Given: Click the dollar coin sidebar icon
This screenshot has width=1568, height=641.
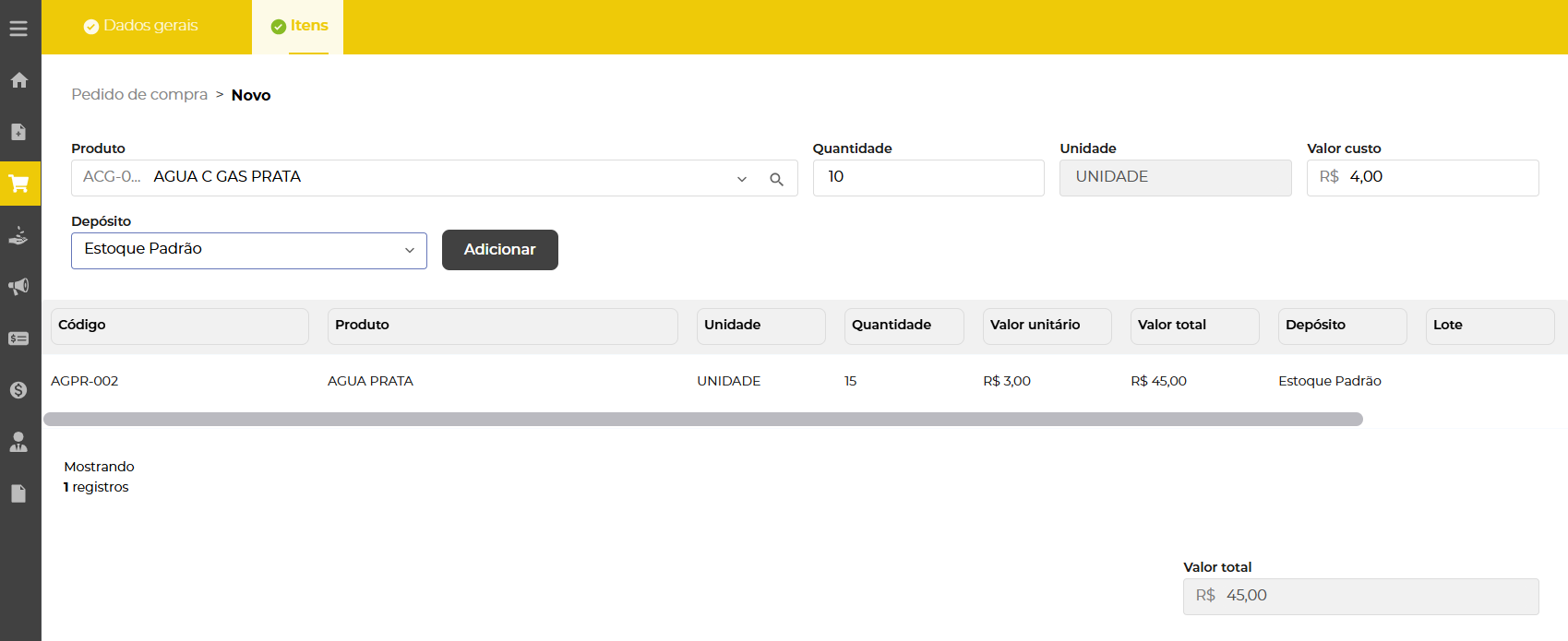Looking at the screenshot, I should tap(18, 390).
